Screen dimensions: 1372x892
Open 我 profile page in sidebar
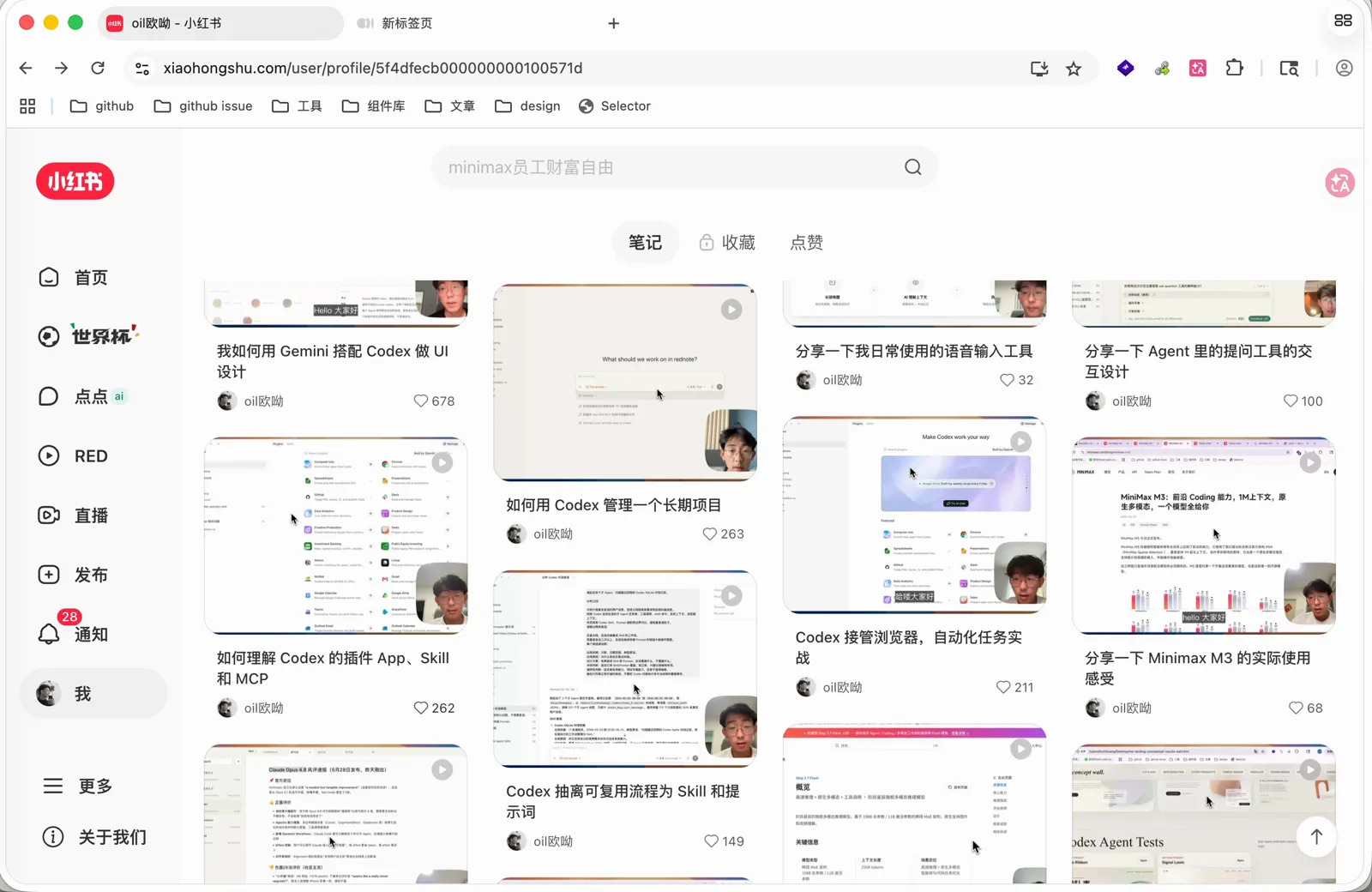93,693
